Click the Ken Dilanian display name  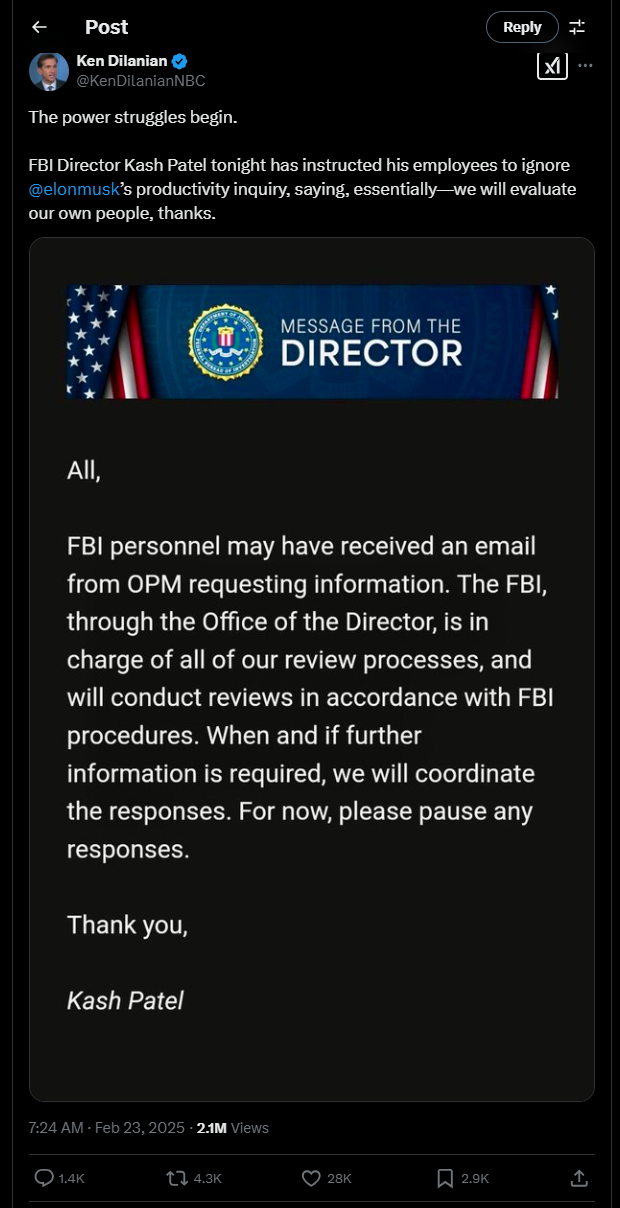122,61
